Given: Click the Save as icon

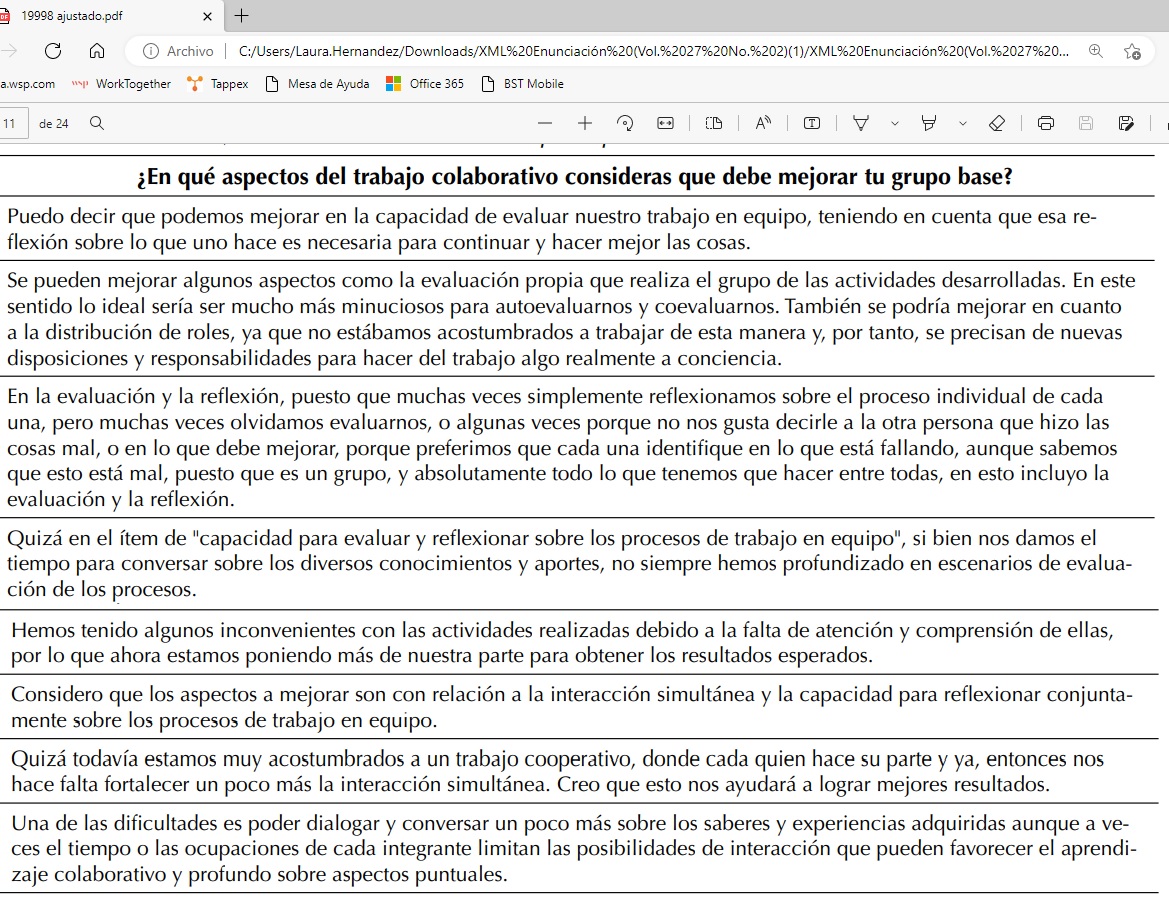Looking at the screenshot, I should pos(1126,124).
